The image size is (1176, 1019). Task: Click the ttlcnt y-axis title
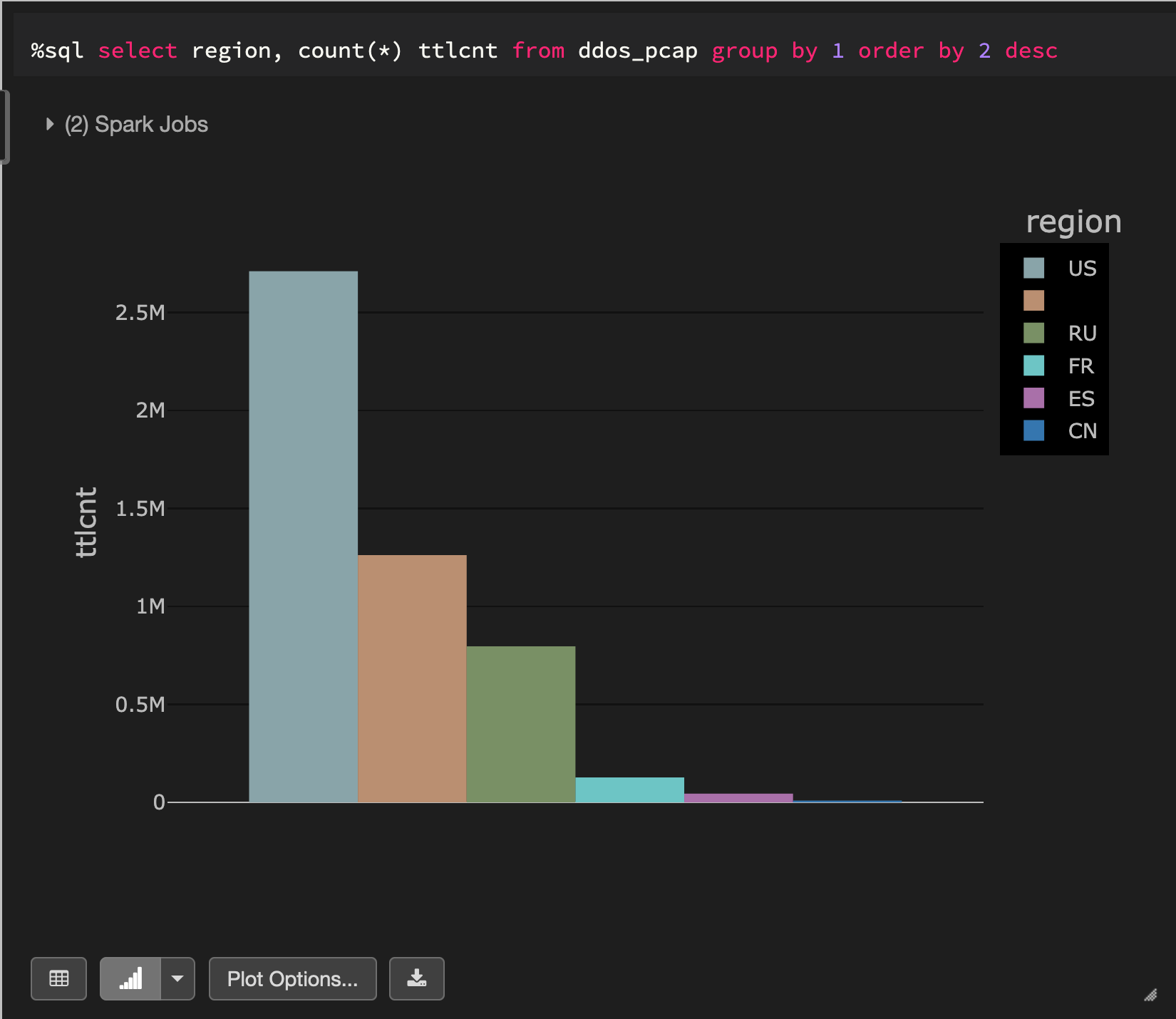point(86,522)
